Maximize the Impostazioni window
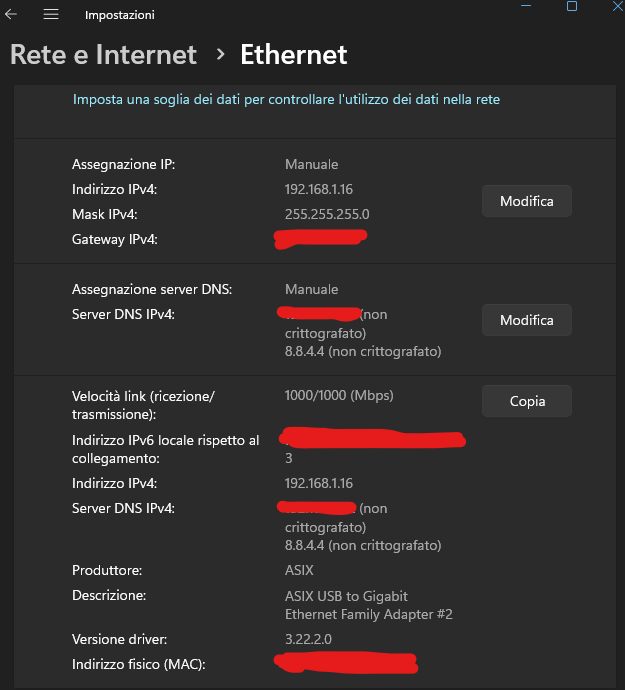Image resolution: width=625 pixels, height=690 pixels. [572, 6]
